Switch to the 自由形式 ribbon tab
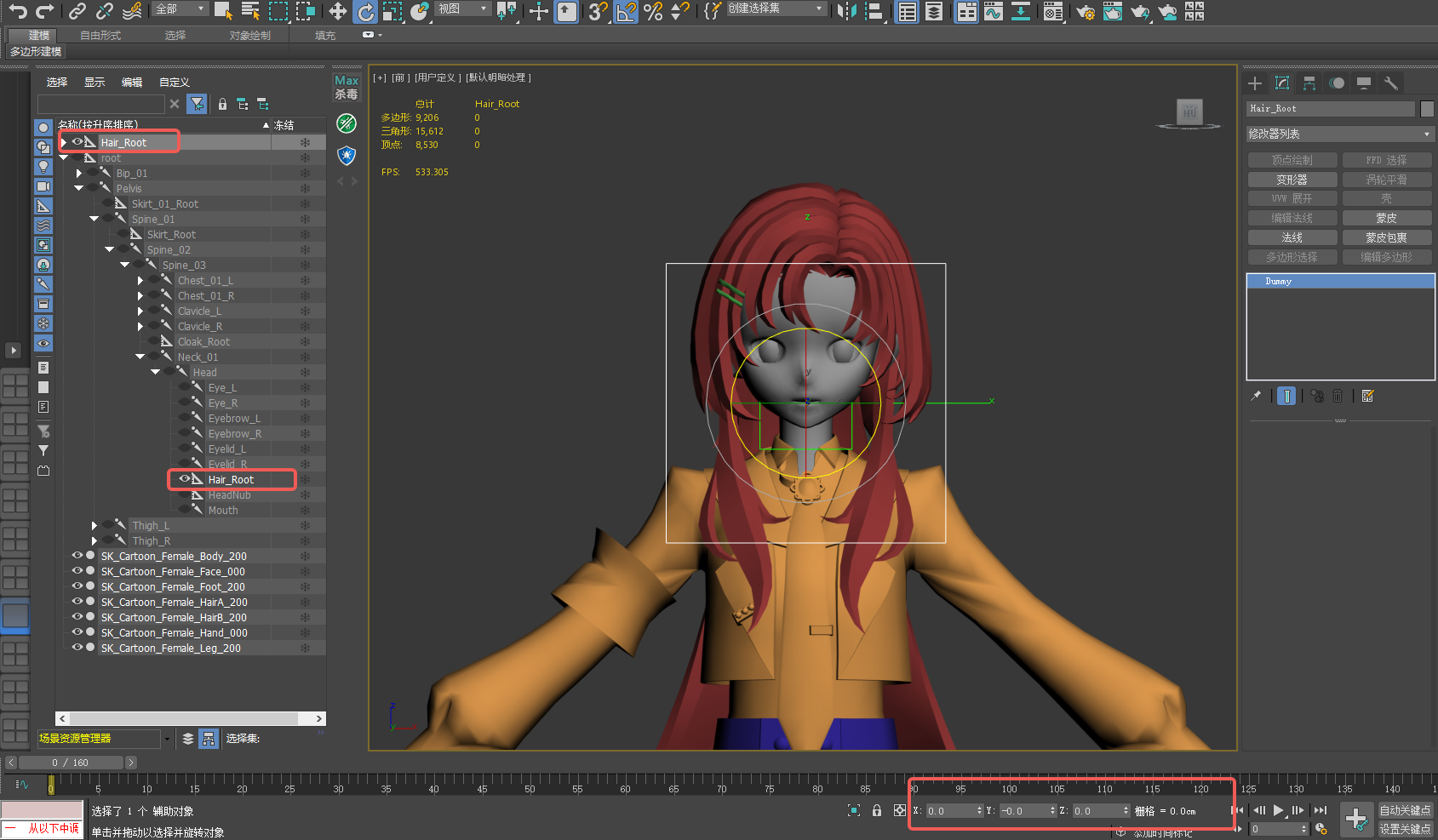The image size is (1438, 840). click(100, 35)
